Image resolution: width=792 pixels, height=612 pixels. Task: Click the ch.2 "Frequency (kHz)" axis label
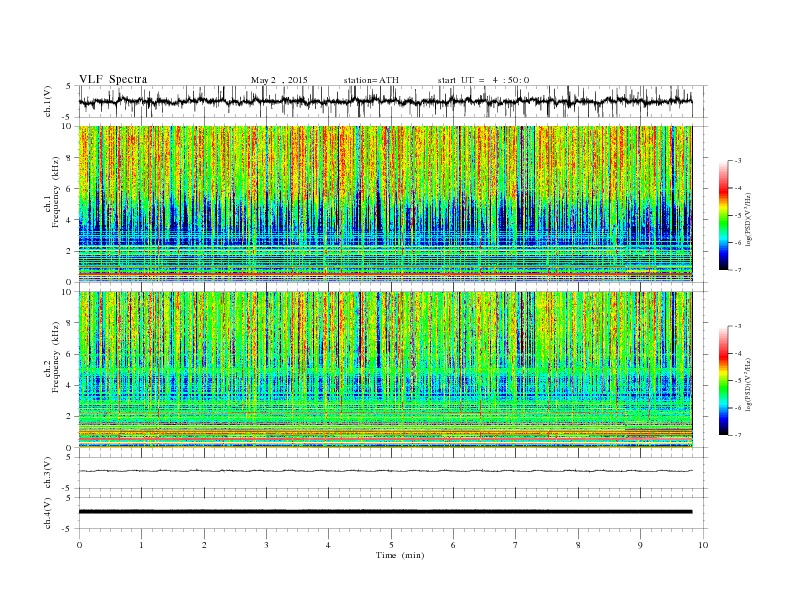pyautogui.click(x=56, y=357)
